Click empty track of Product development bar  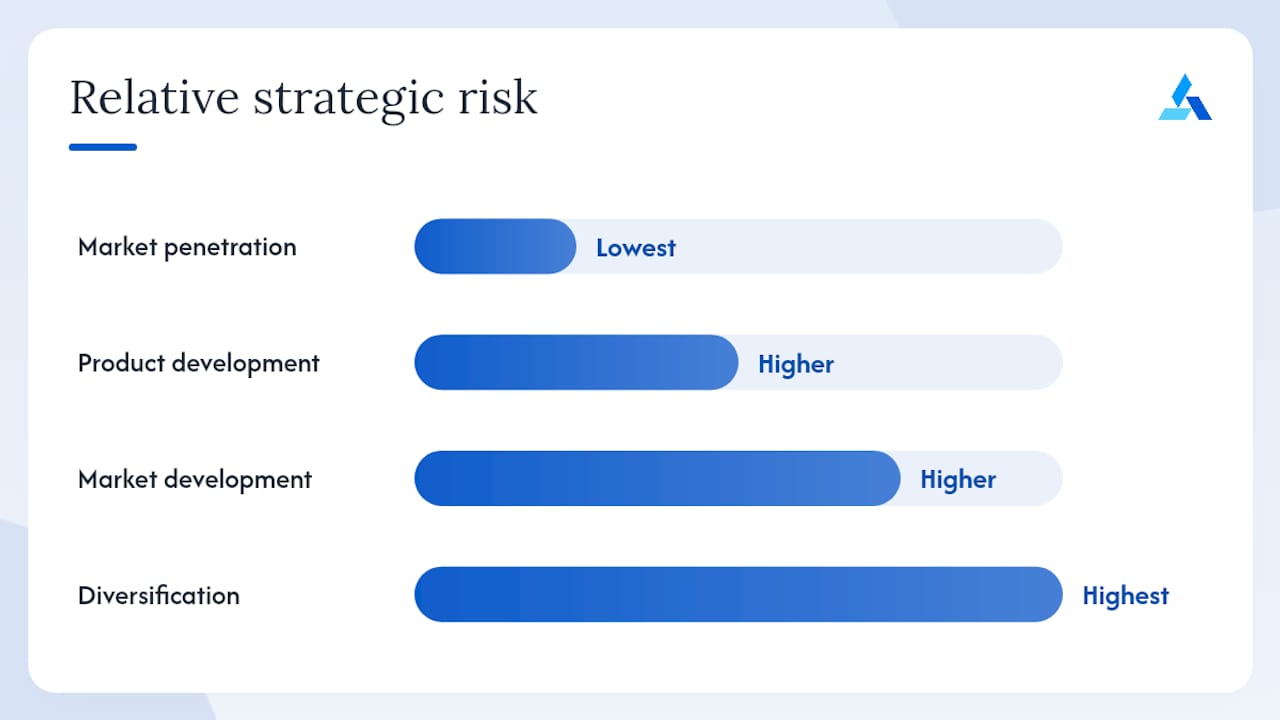(950, 362)
